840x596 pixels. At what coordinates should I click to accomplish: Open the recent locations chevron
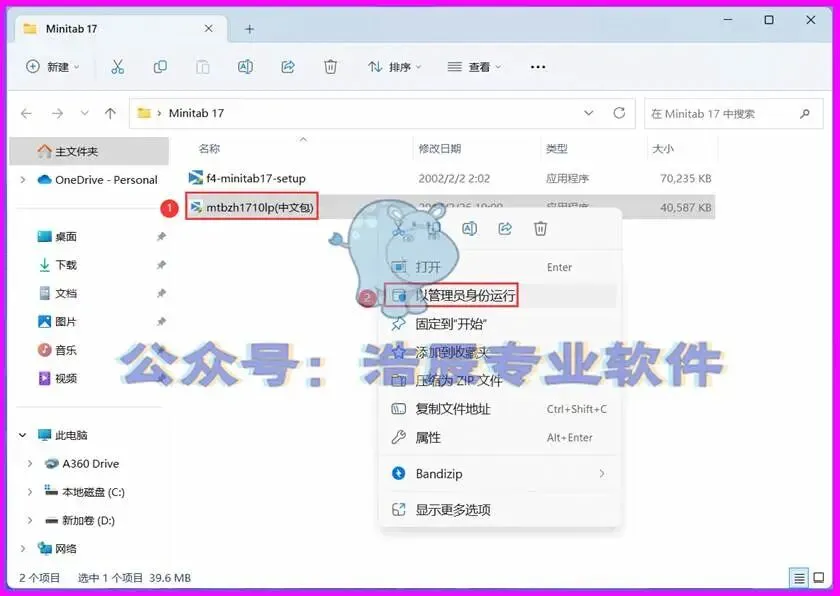point(85,114)
